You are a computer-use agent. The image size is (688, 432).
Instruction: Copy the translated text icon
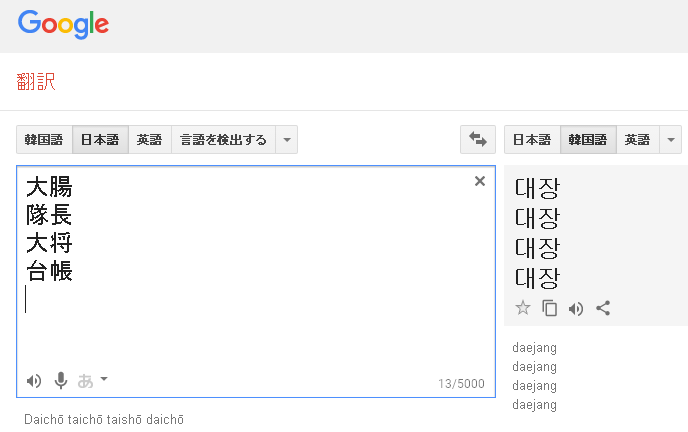click(549, 308)
